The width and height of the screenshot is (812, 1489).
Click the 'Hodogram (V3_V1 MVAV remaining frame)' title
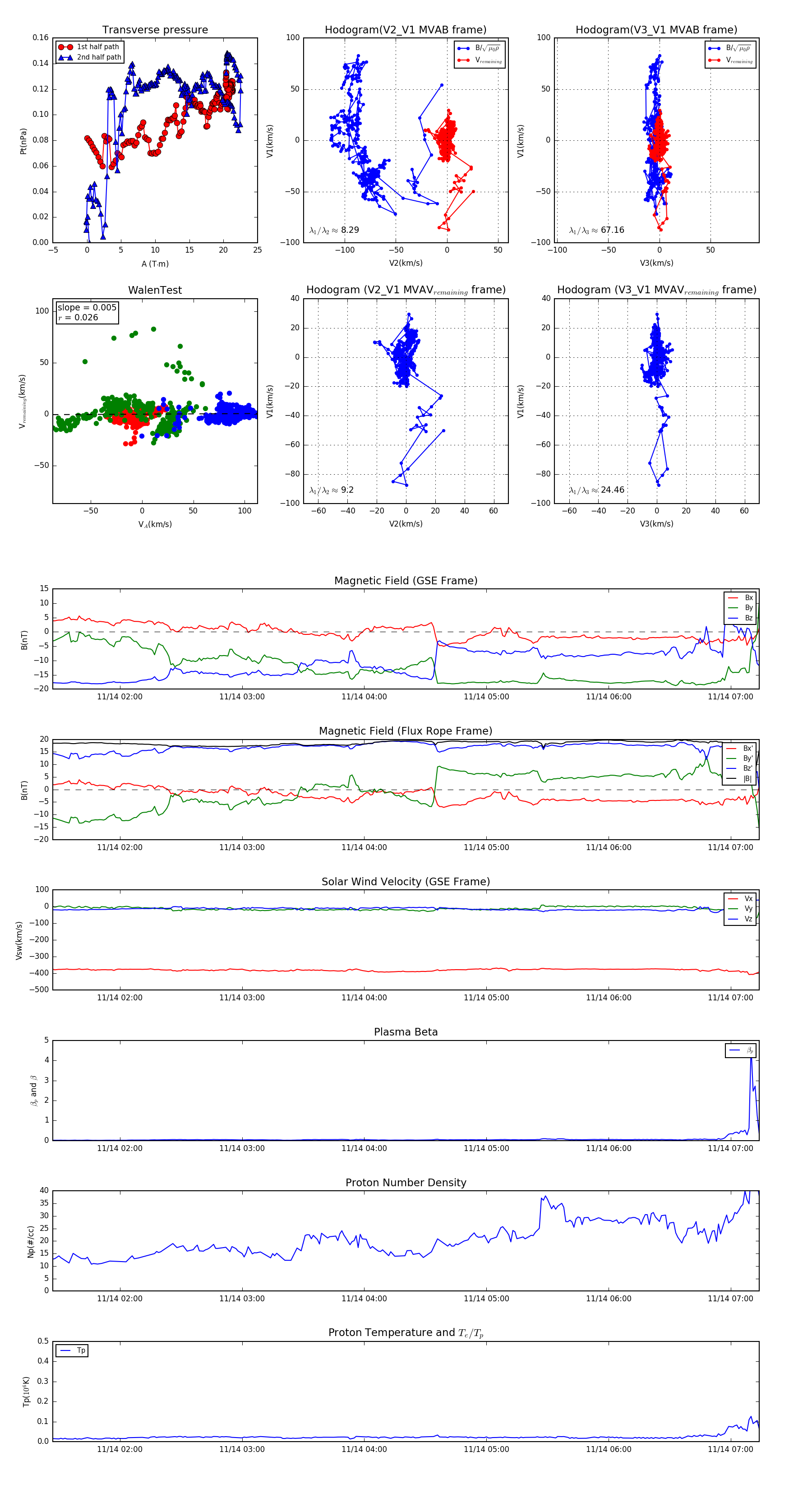click(656, 290)
